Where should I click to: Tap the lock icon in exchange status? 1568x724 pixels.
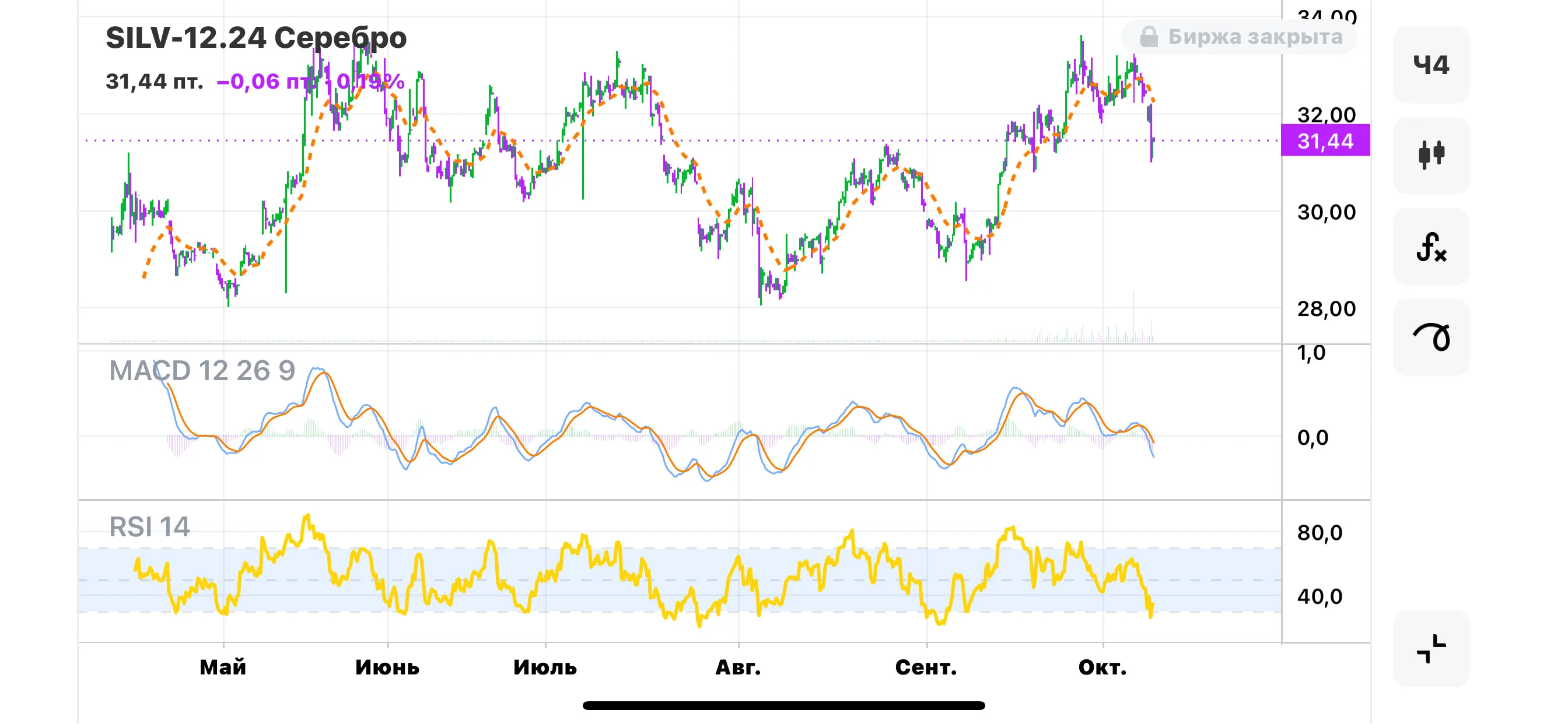[x=1149, y=37]
